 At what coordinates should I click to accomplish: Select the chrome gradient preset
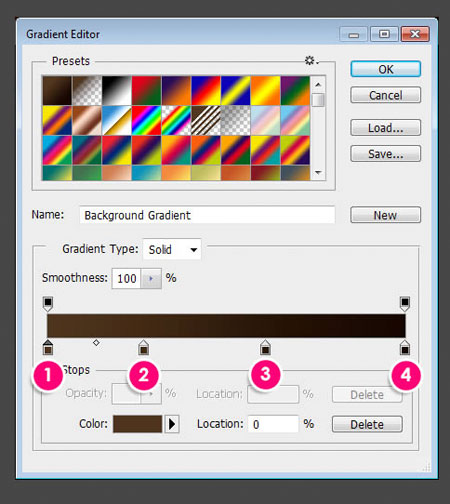[x=117, y=120]
